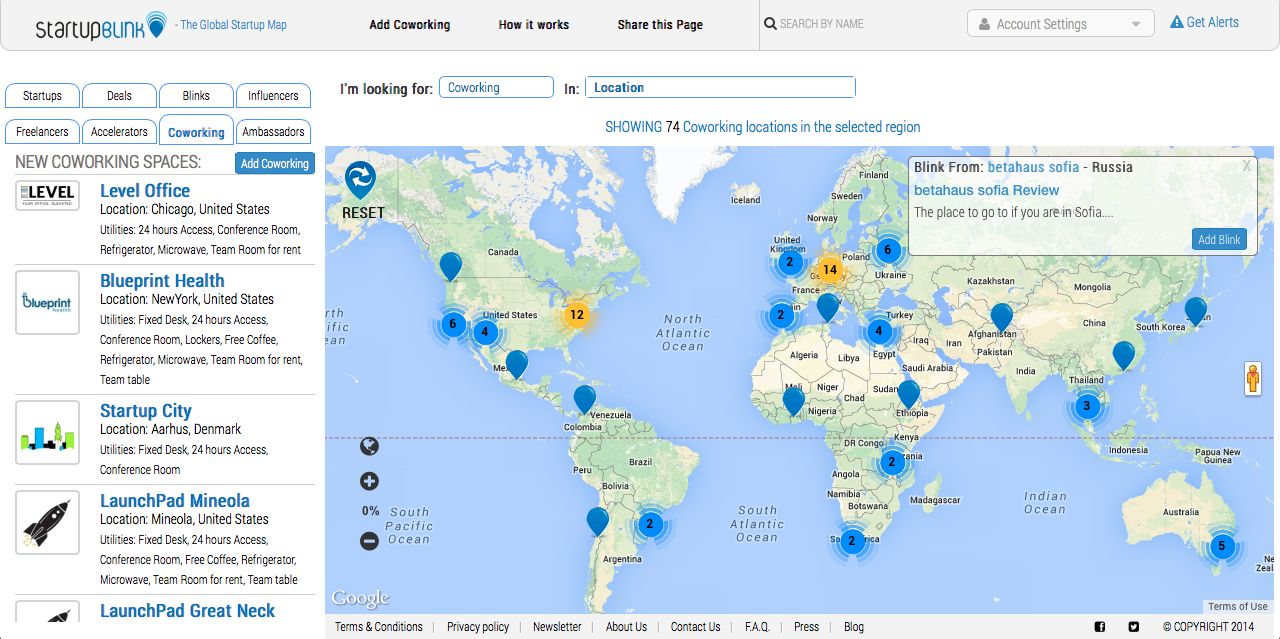Click the map RESET refresh icon
This screenshot has height=639, width=1280.
click(360, 180)
